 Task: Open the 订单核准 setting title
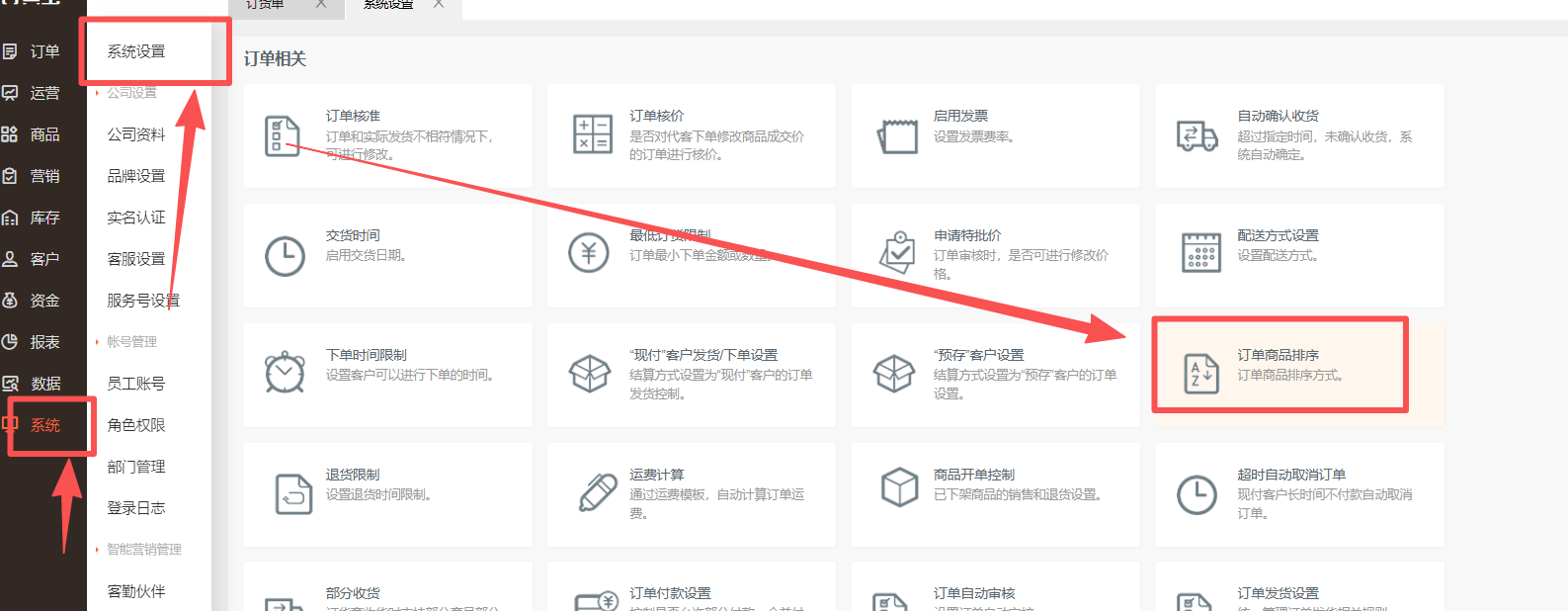tap(353, 116)
